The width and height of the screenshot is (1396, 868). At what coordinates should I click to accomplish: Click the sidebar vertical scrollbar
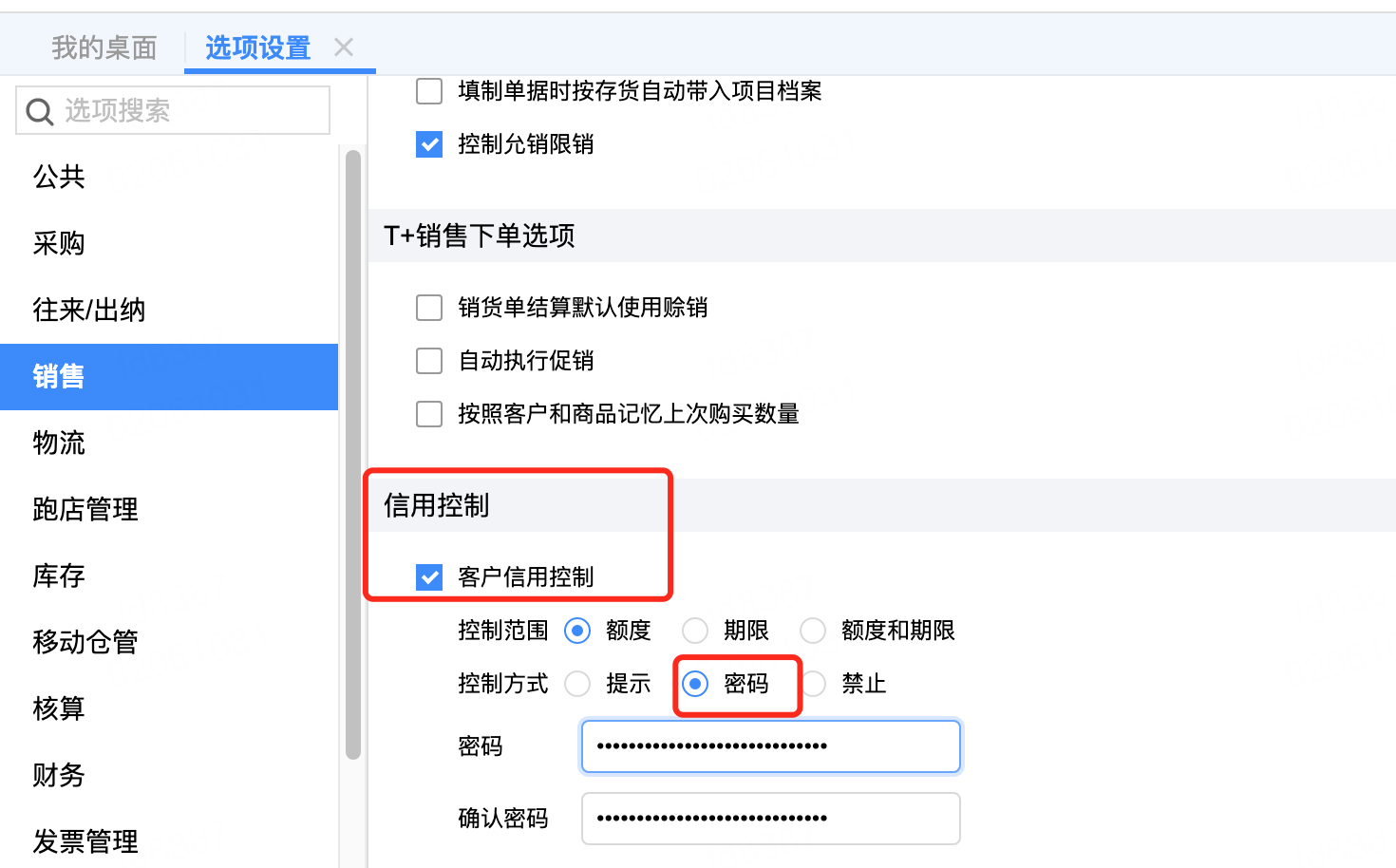coord(353,455)
